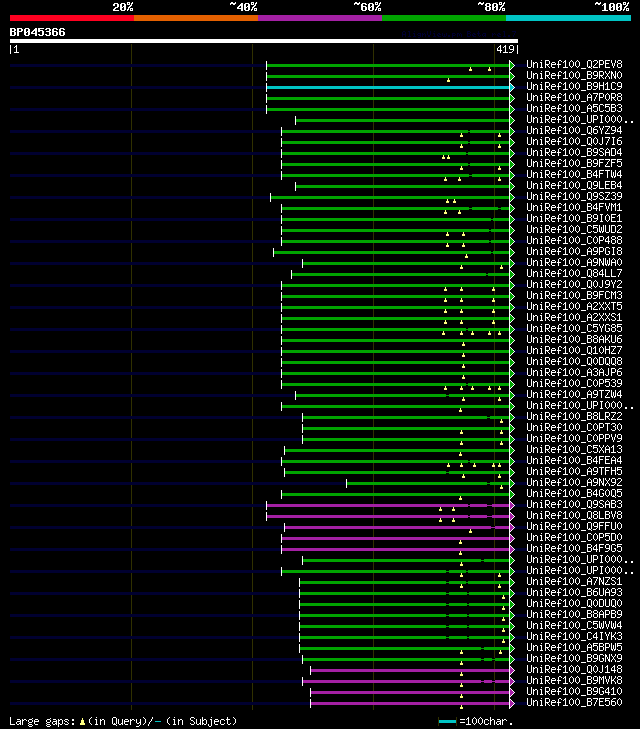
Task: Select hit UniRef100_B4G0Q5
Action: point(574,493)
